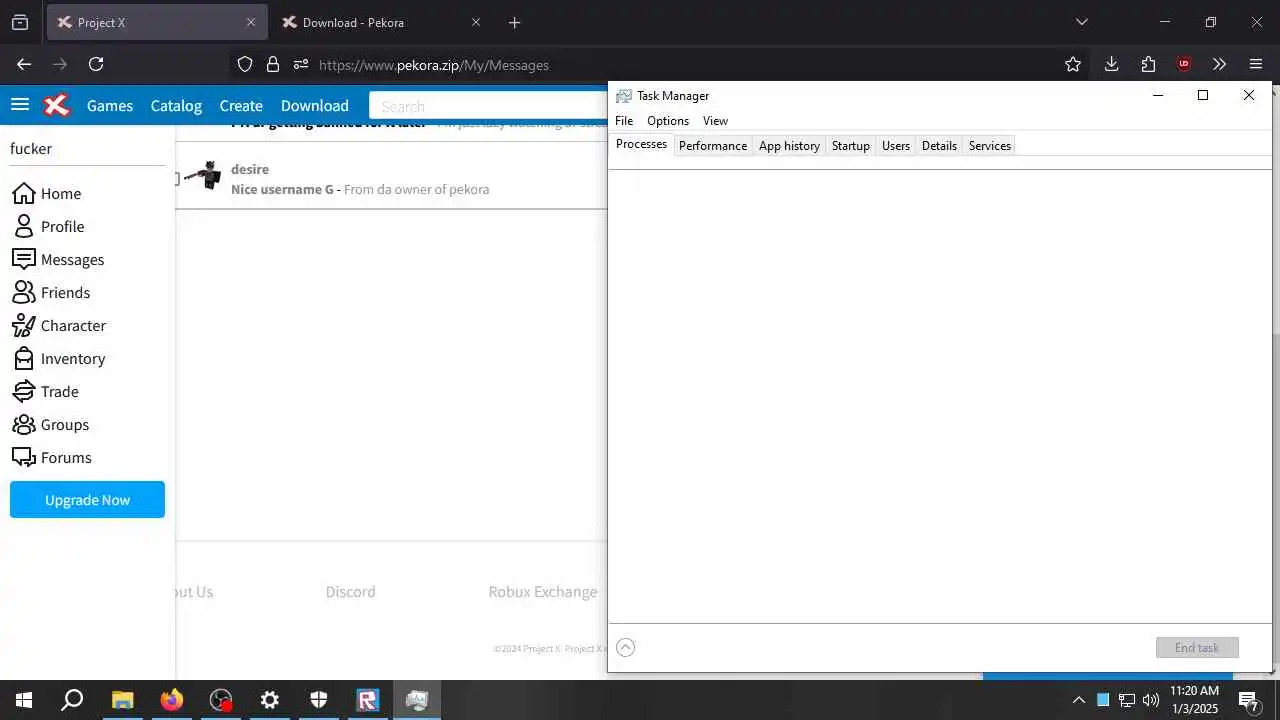This screenshot has width=1280, height=720.
Task: Click the Firefox icon on the taskbar
Action: tap(172, 700)
